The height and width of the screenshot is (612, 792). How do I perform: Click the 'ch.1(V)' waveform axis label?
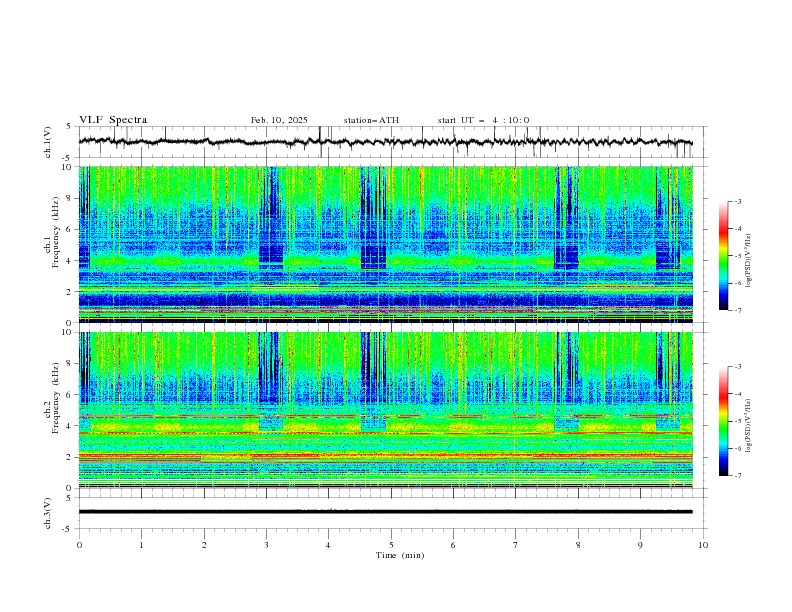pos(48,142)
